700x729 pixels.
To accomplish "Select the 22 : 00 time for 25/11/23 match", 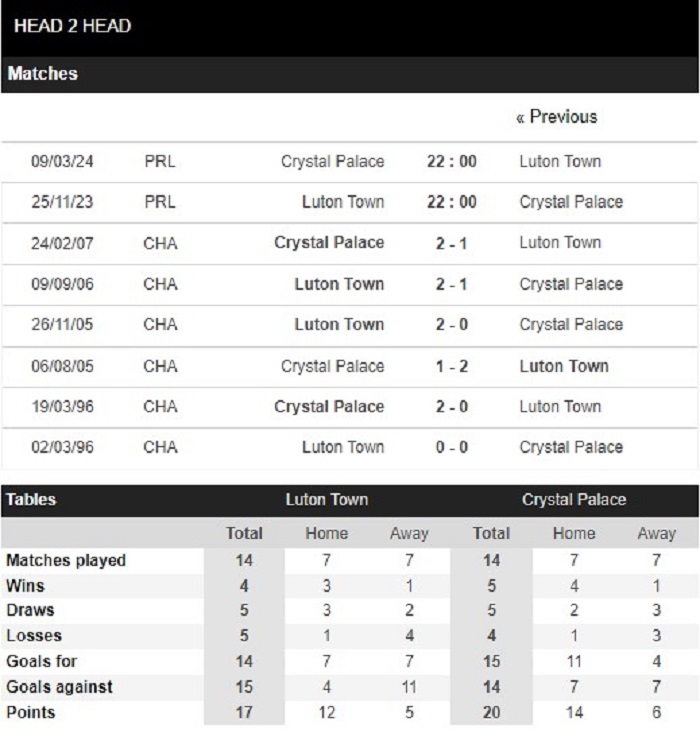I will [452, 202].
